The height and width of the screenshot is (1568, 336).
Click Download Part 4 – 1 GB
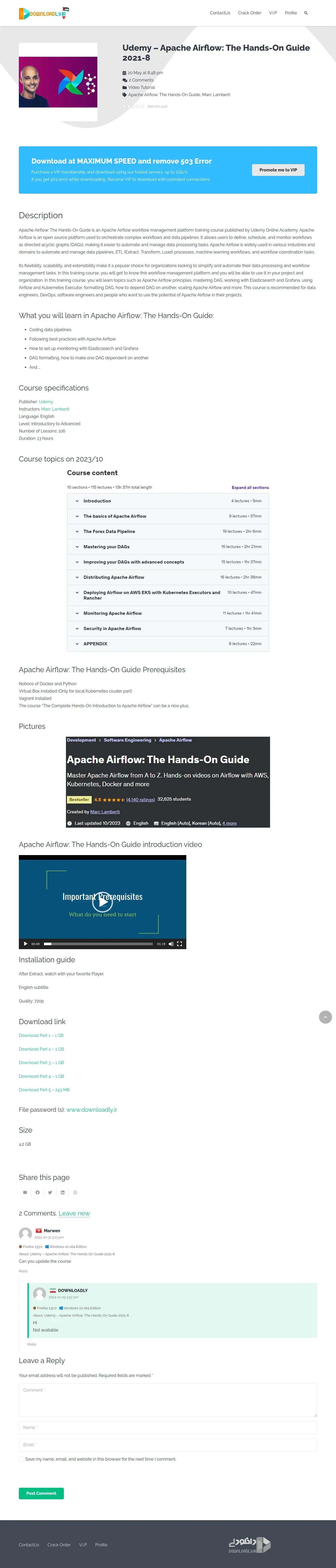point(41,1077)
